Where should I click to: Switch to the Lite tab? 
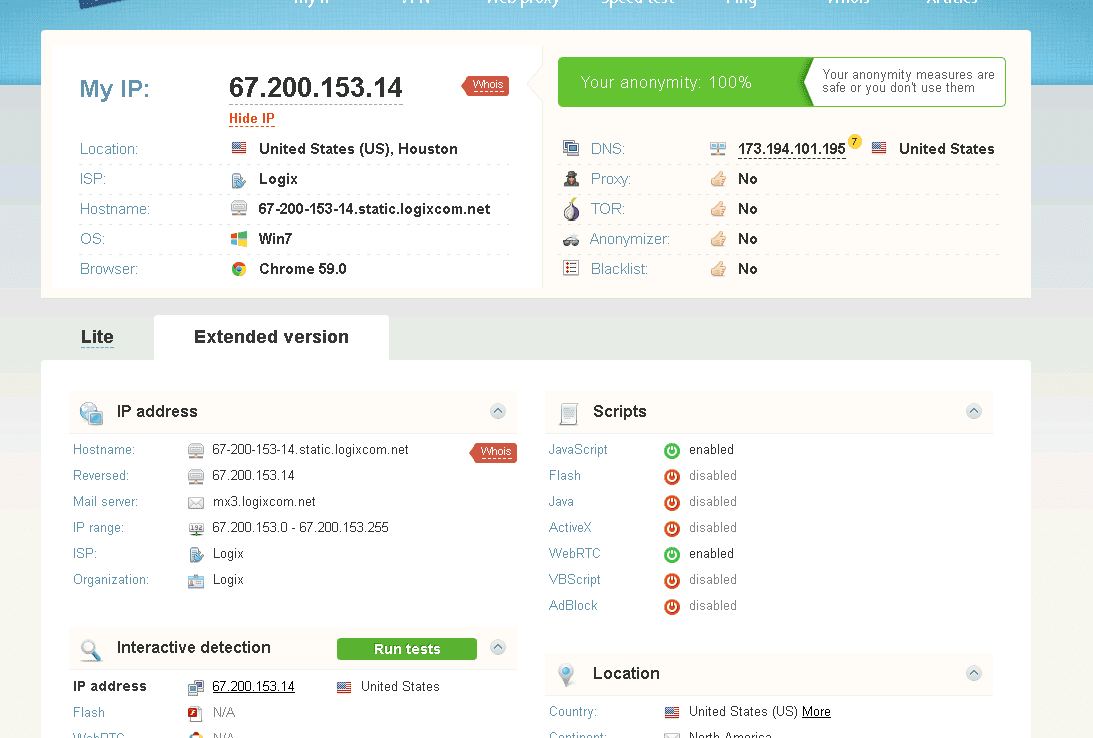click(x=97, y=337)
